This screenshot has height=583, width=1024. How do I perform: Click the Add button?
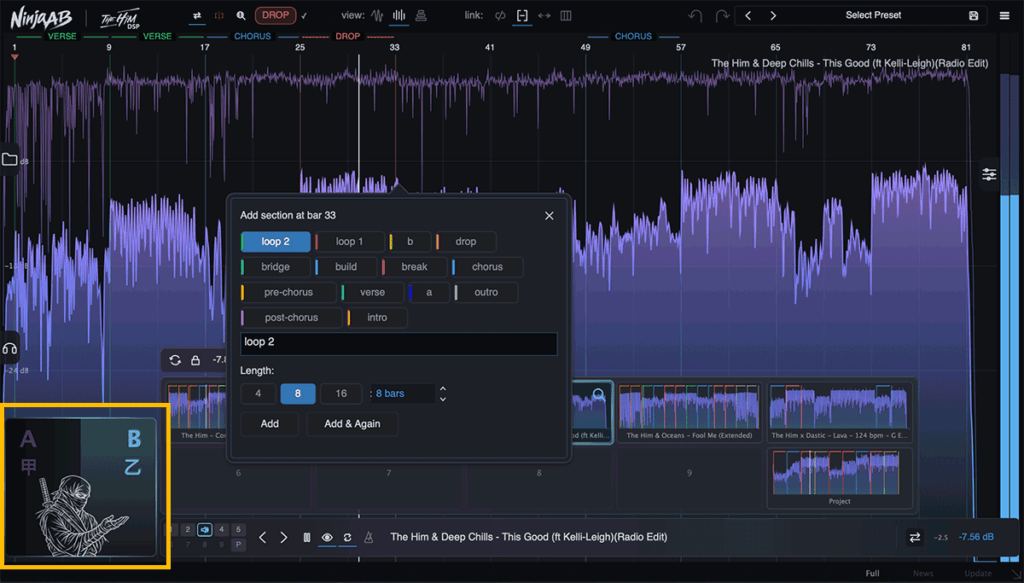coord(270,424)
